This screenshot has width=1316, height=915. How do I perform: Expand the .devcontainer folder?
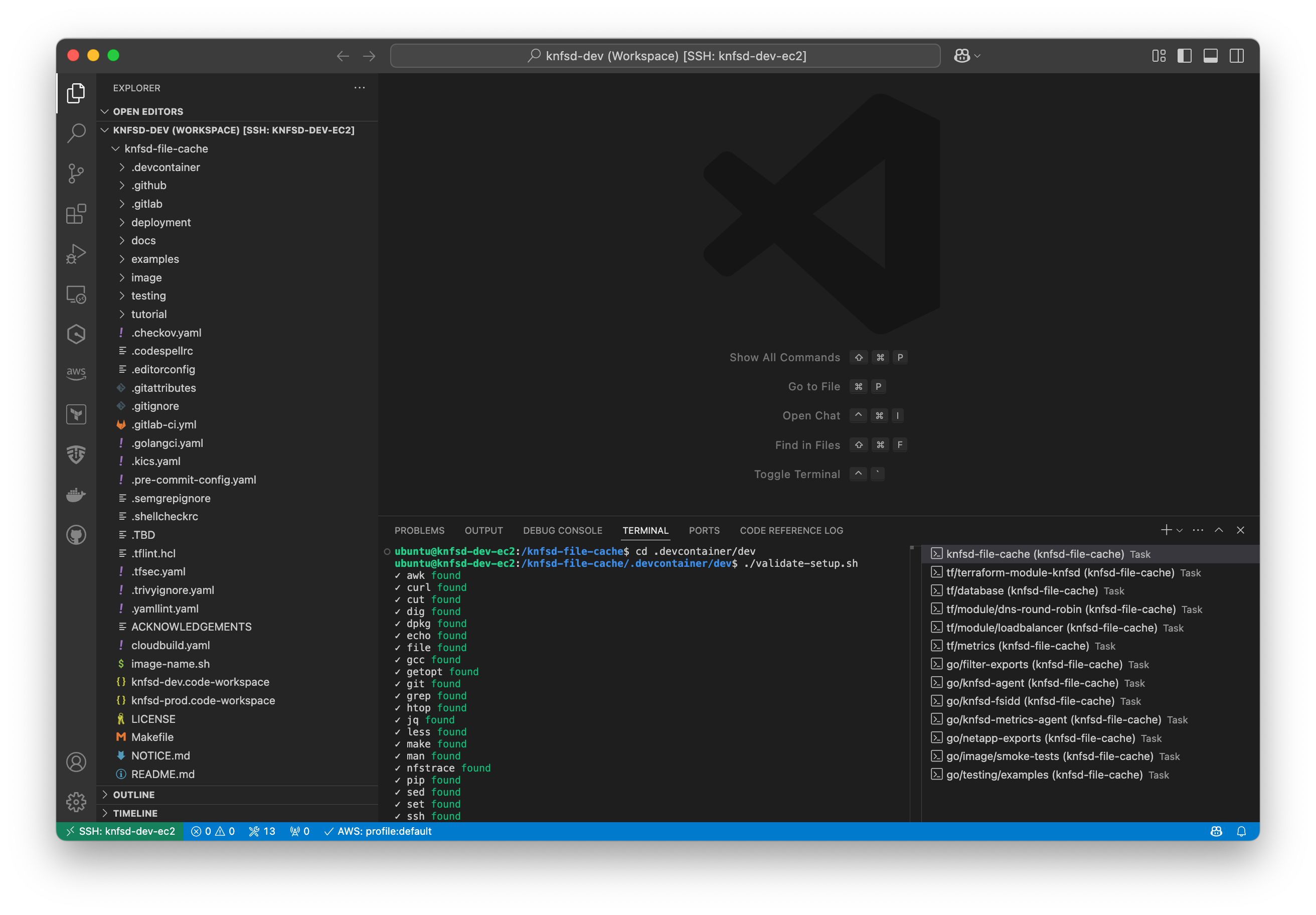(237, 167)
